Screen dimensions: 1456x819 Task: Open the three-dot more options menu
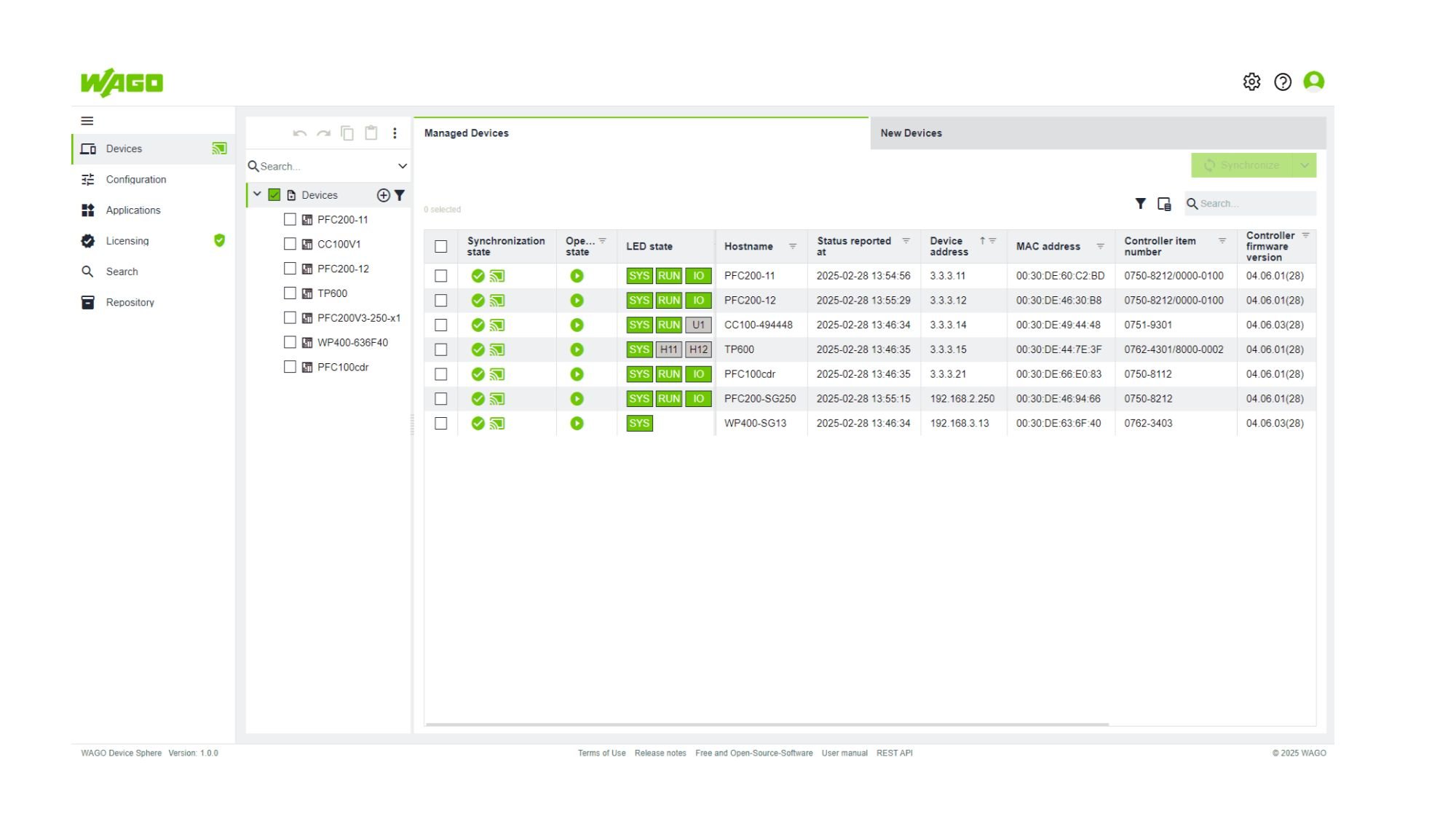(x=395, y=133)
